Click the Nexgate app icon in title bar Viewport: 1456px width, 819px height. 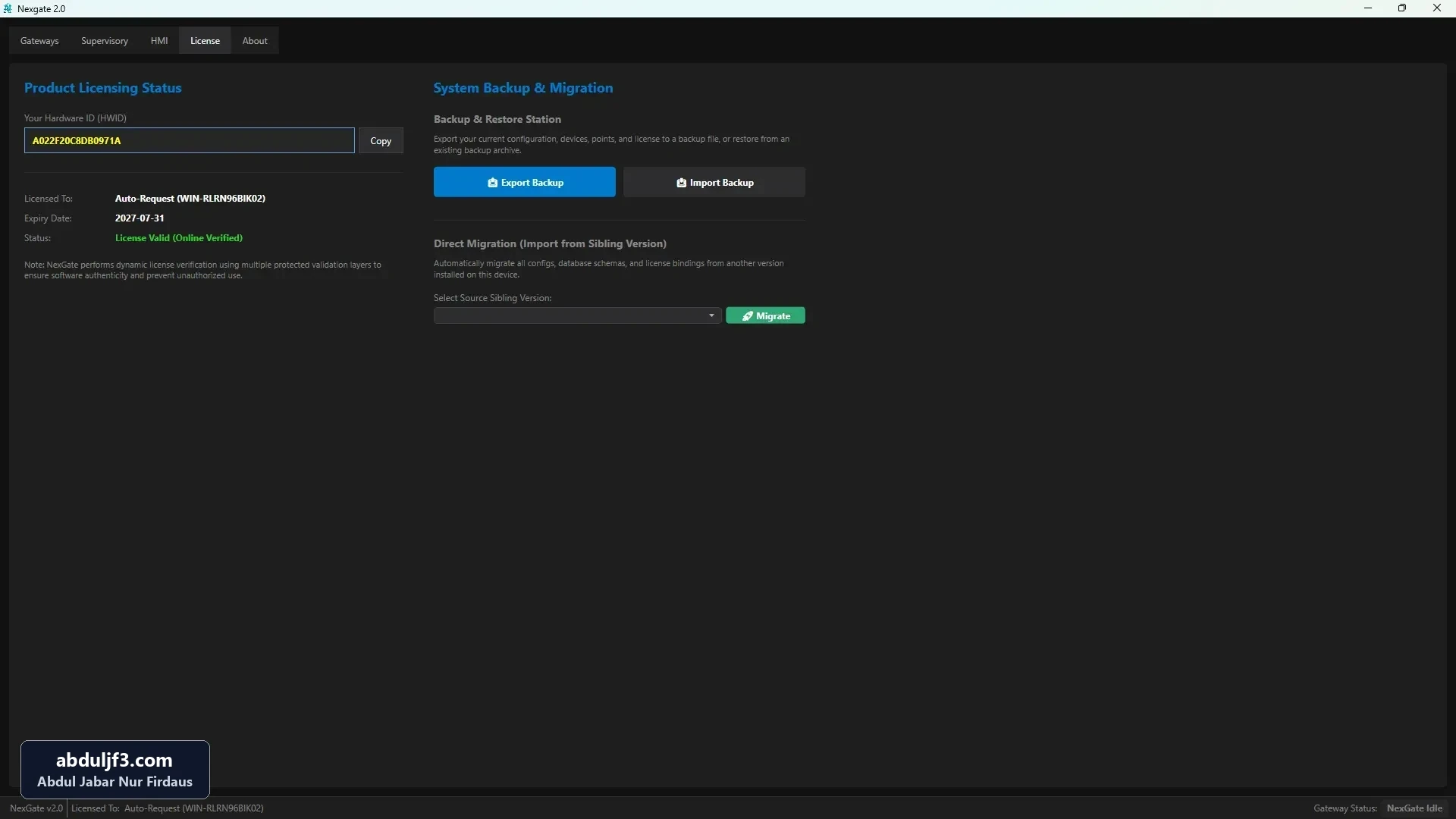pyautogui.click(x=8, y=8)
